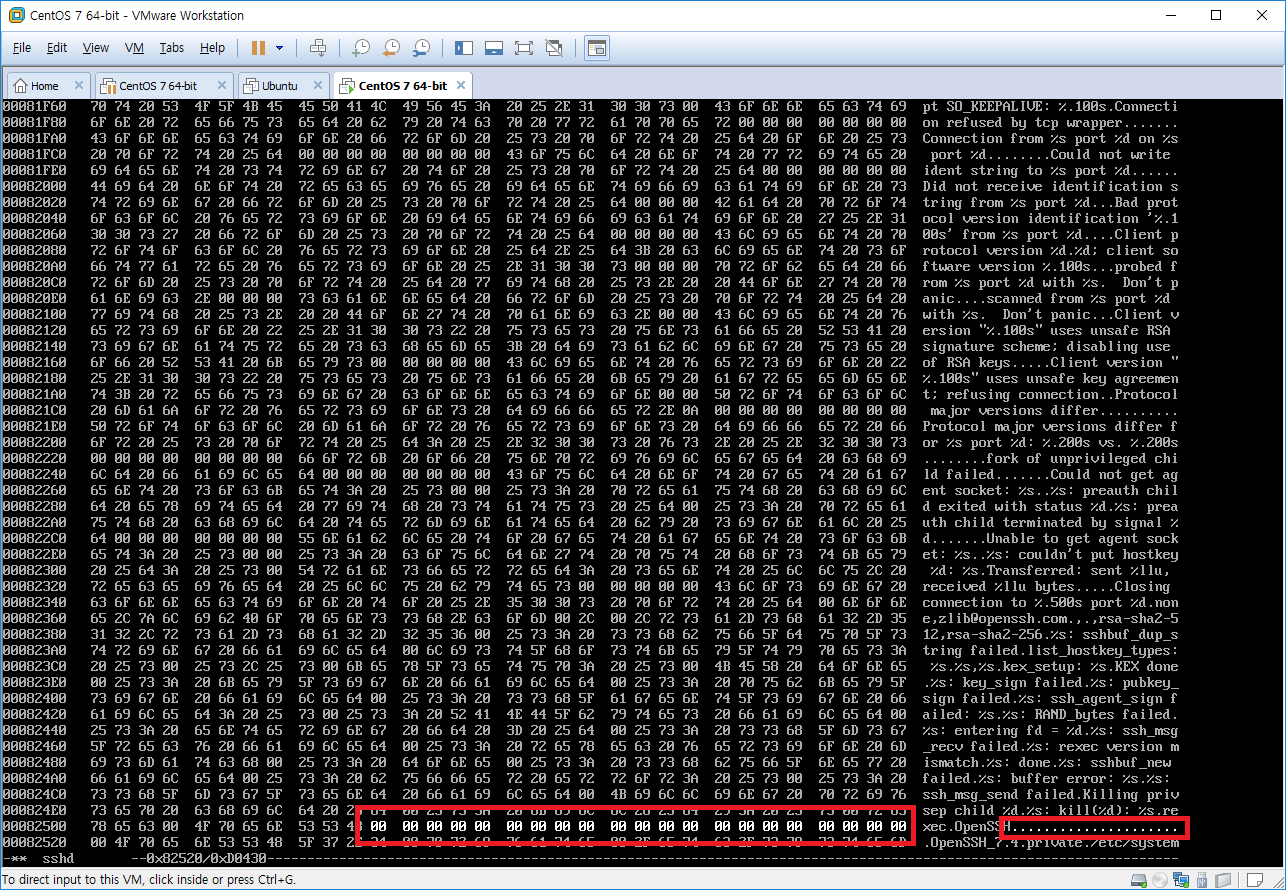Click 'connection to %.500s port %d.non' text
This screenshot has width=1286, height=890.
(x=1050, y=603)
